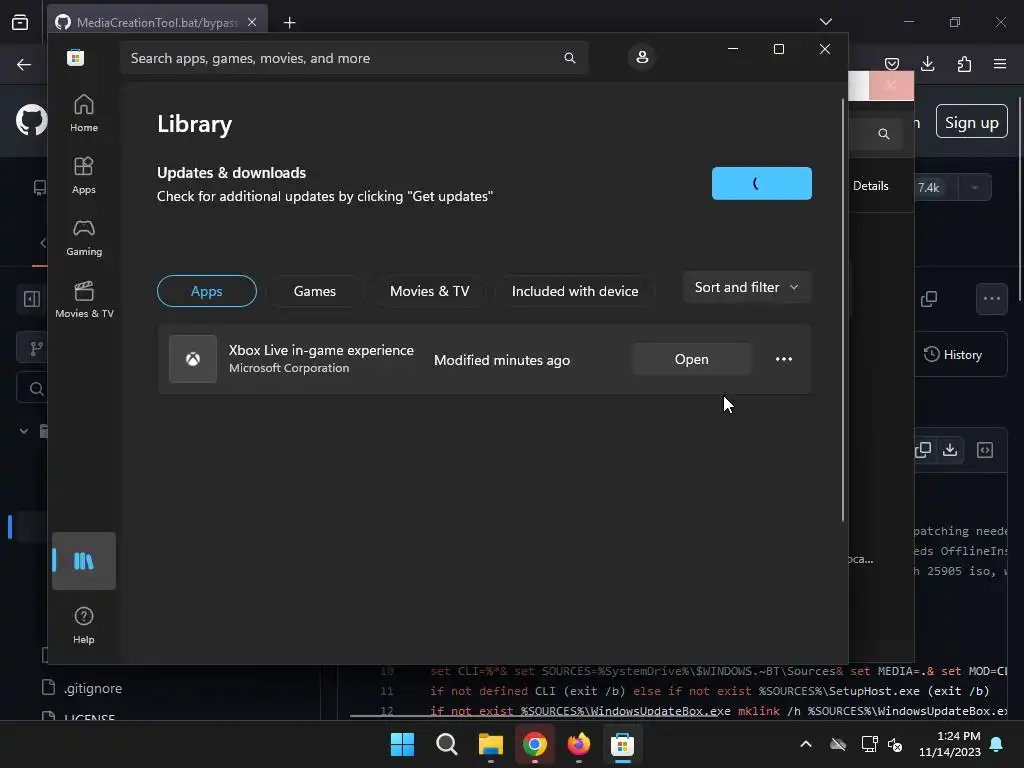Click the browser back arrow

(24, 64)
